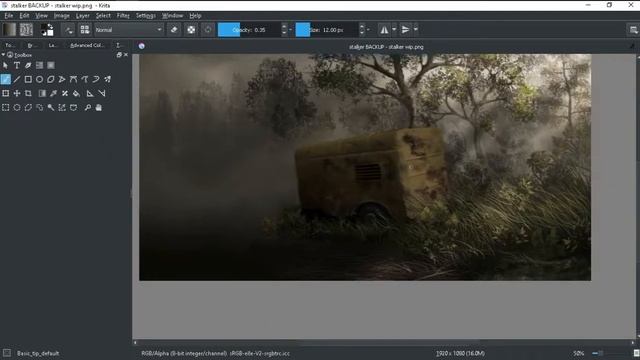This screenshot has width=640, height=360.
Task: Select the Transform tool
Action: point(5,93)
